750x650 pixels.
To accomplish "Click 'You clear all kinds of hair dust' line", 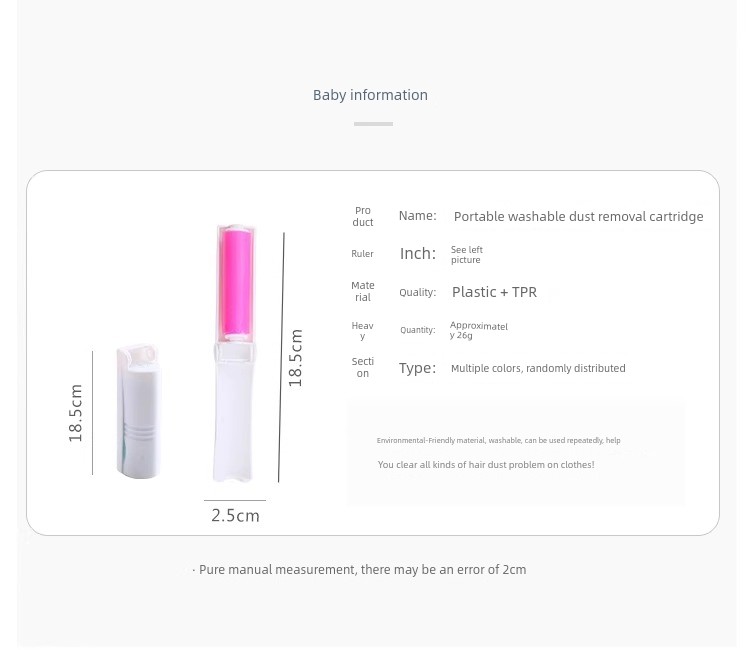I will (x=486, y=465).
